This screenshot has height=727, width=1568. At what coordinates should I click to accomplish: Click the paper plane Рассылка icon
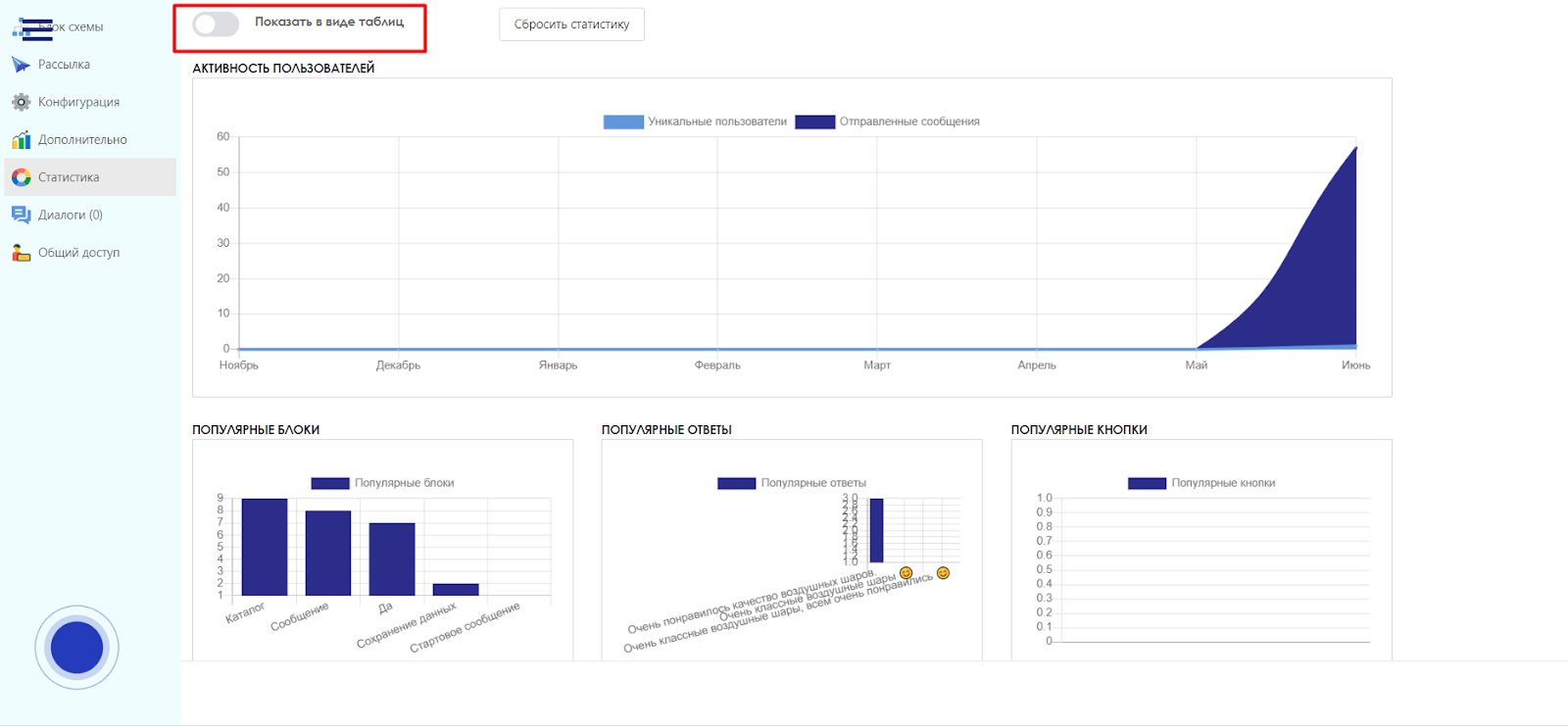[21, 65]
